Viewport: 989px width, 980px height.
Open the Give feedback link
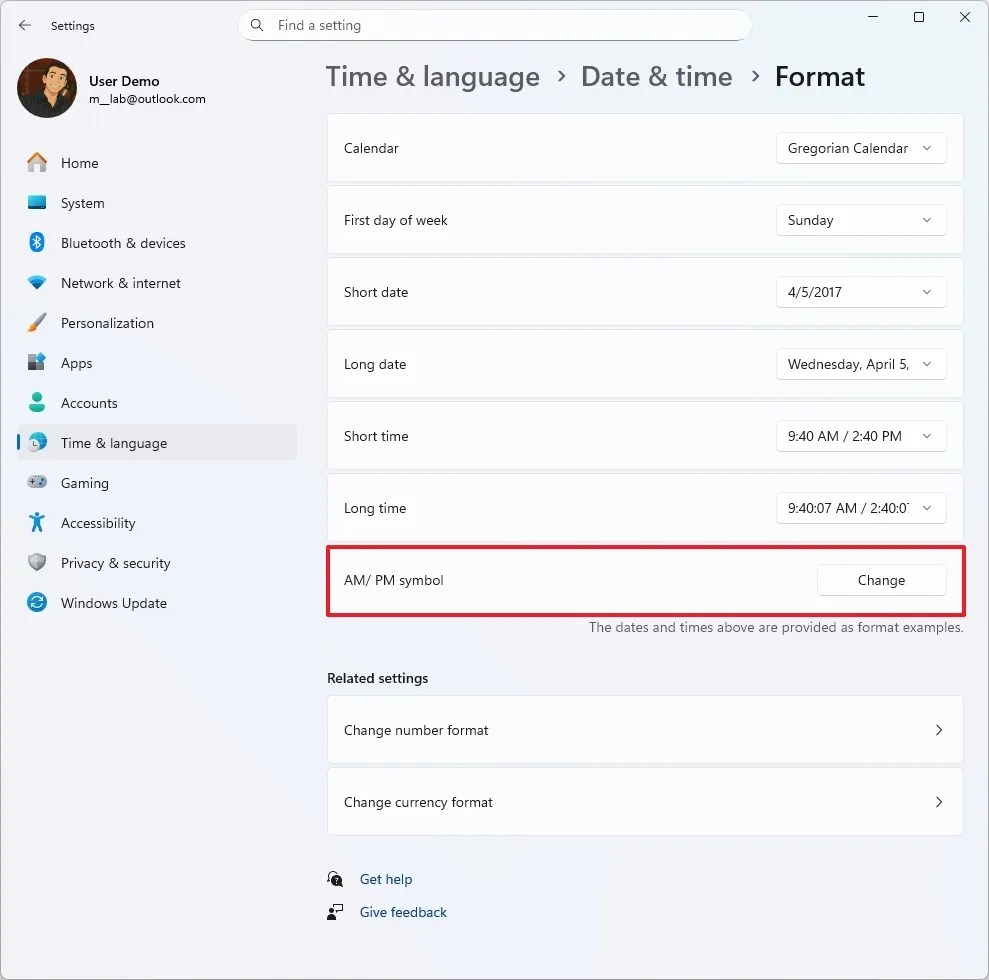click(x=402, y=912)
